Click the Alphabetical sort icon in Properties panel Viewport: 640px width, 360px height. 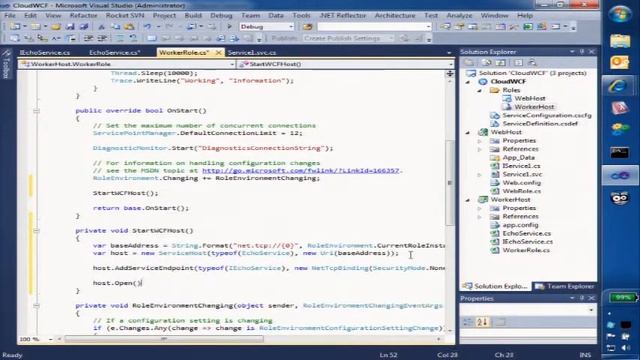[x=482, y=322]
